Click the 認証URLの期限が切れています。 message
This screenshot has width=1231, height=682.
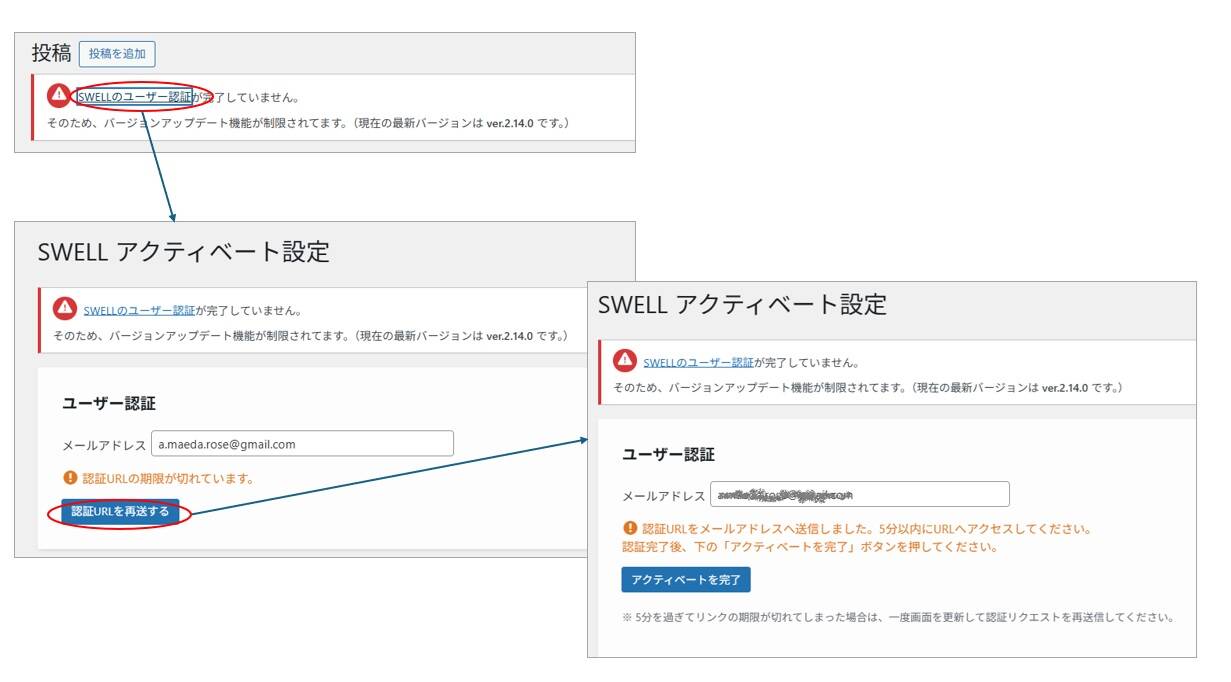pos(167,478)
